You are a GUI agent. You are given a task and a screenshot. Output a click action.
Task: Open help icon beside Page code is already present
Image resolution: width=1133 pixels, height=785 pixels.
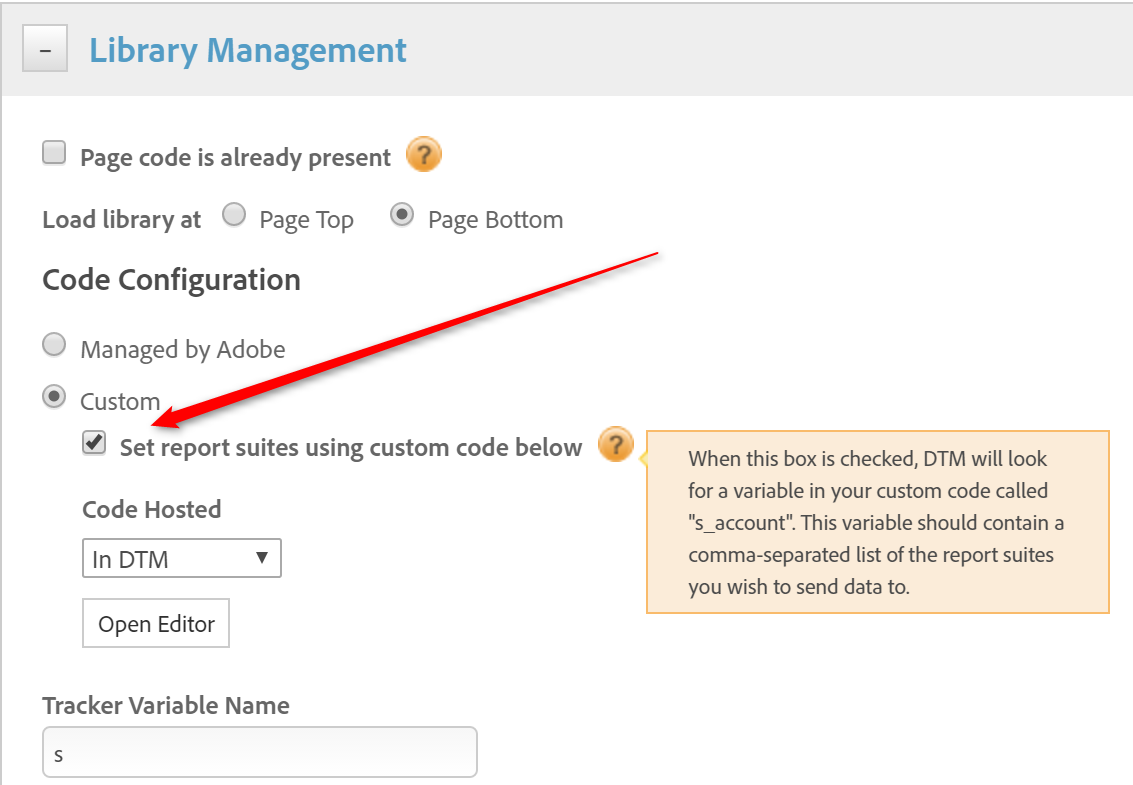coord(423,156)
